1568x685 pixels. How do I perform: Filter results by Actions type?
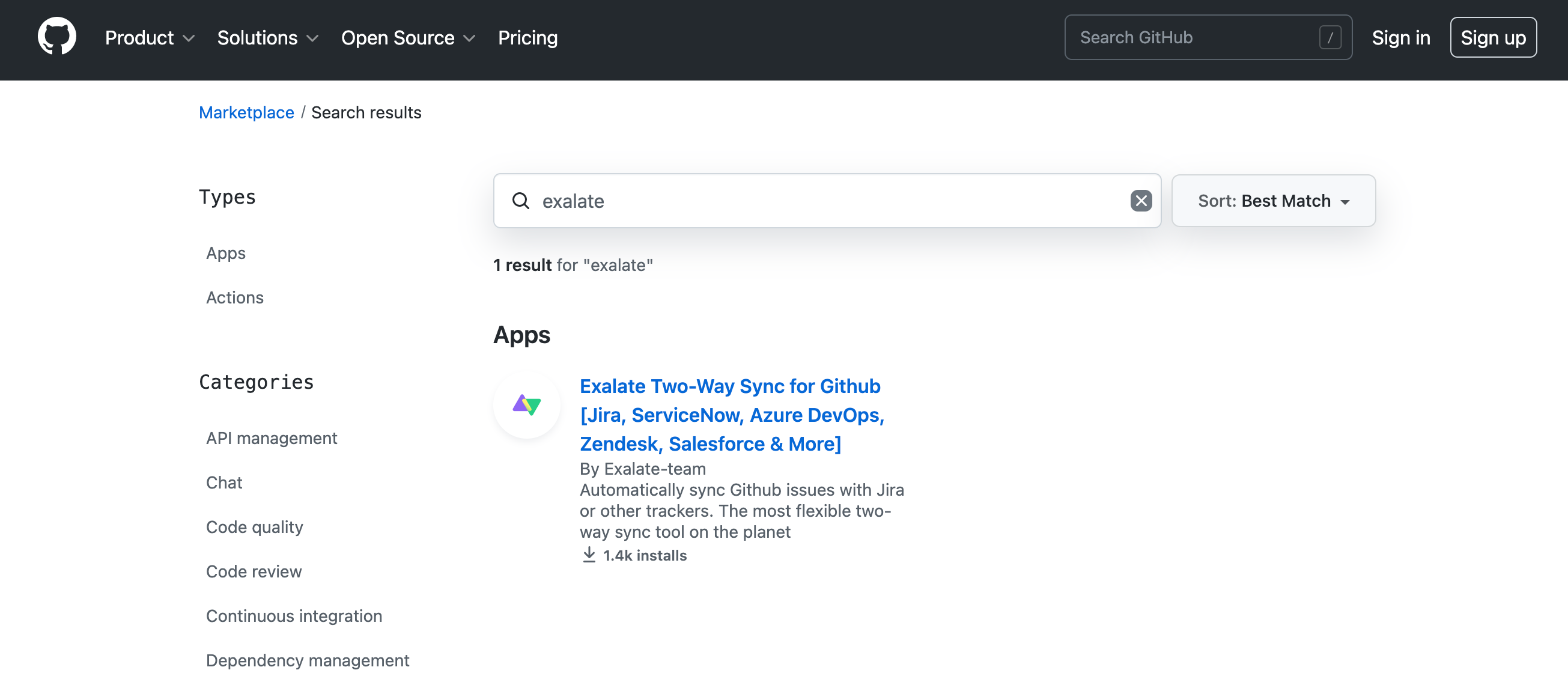[234, 297]
